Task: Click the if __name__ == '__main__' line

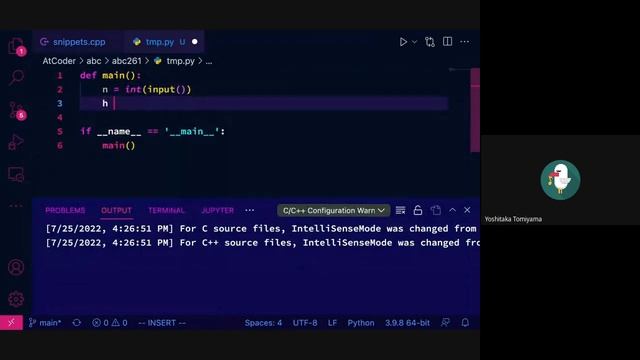Action: coord(153,131)
